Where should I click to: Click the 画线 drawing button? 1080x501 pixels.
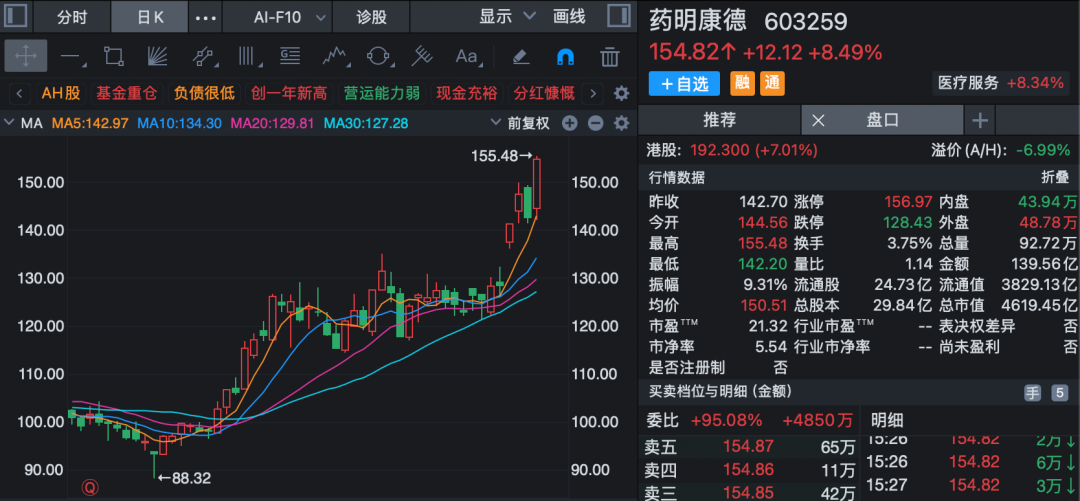[569, 17]
